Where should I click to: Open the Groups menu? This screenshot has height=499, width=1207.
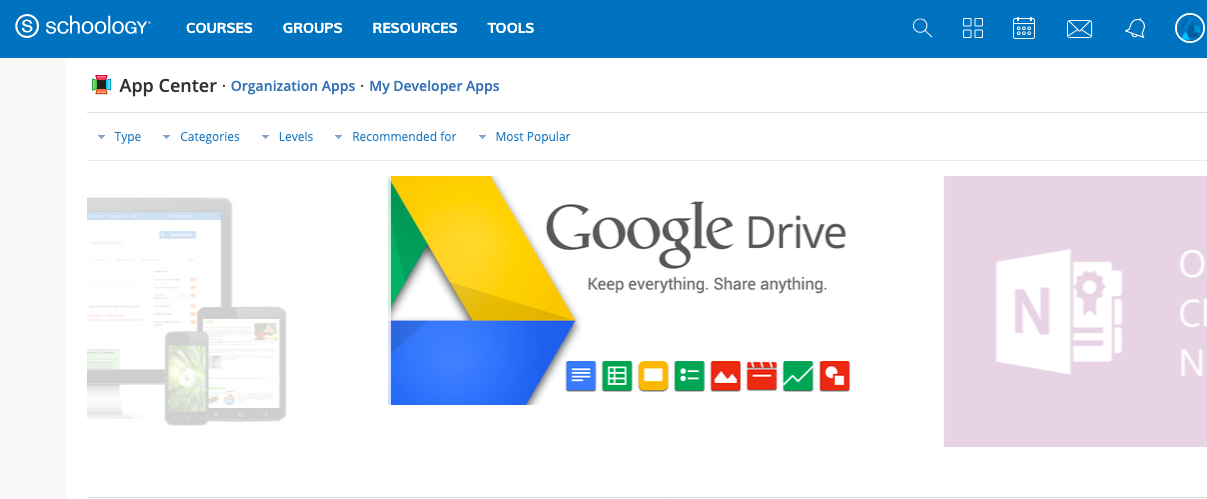tap(312, 28)
